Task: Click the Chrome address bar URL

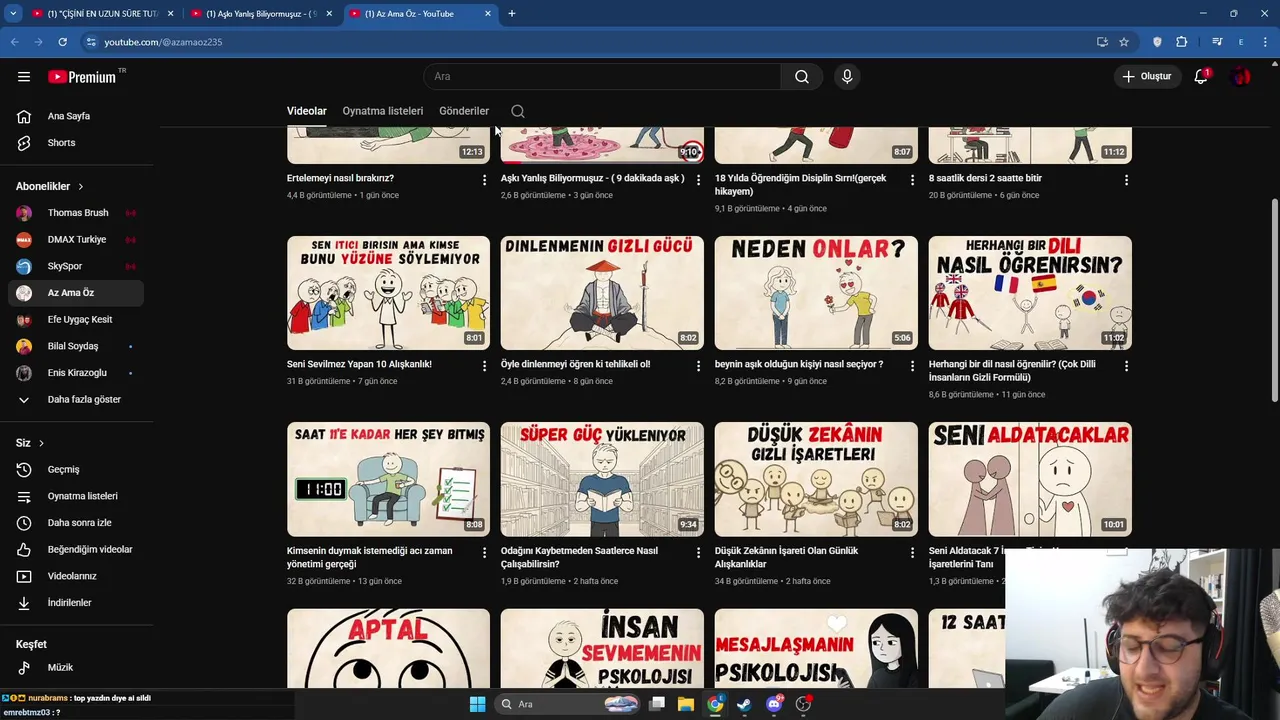Action: point(163,42)
